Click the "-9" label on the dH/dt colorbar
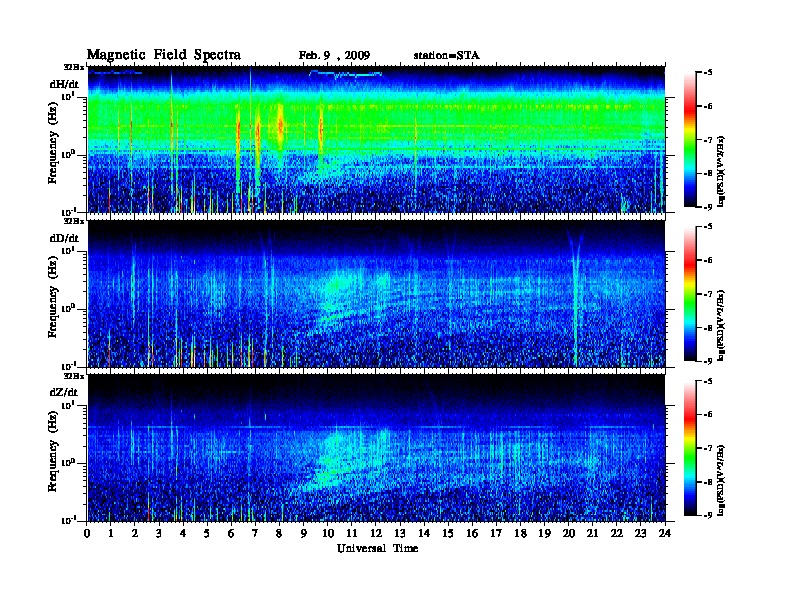 (708, 207)
